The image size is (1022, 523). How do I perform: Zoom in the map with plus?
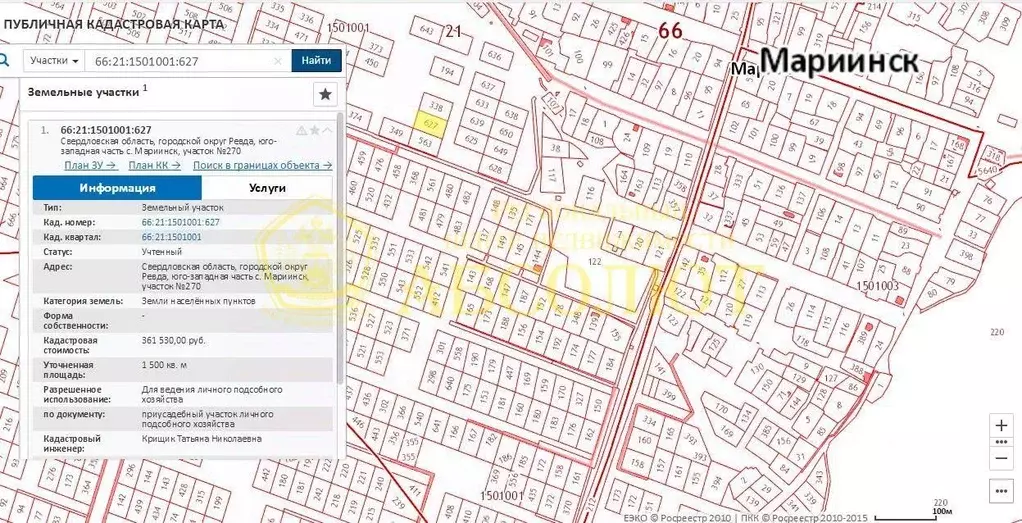tap(1001, 425)
